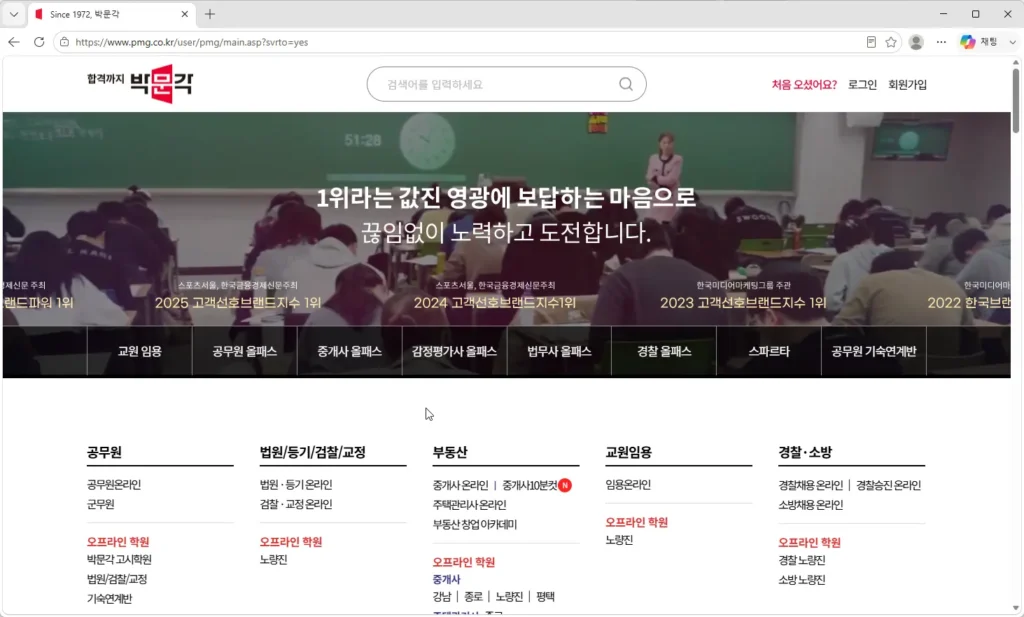Click the browser back arrow
Image resolution: width=1024 pixels, height=617 pixels.
(x=14, y=42)
